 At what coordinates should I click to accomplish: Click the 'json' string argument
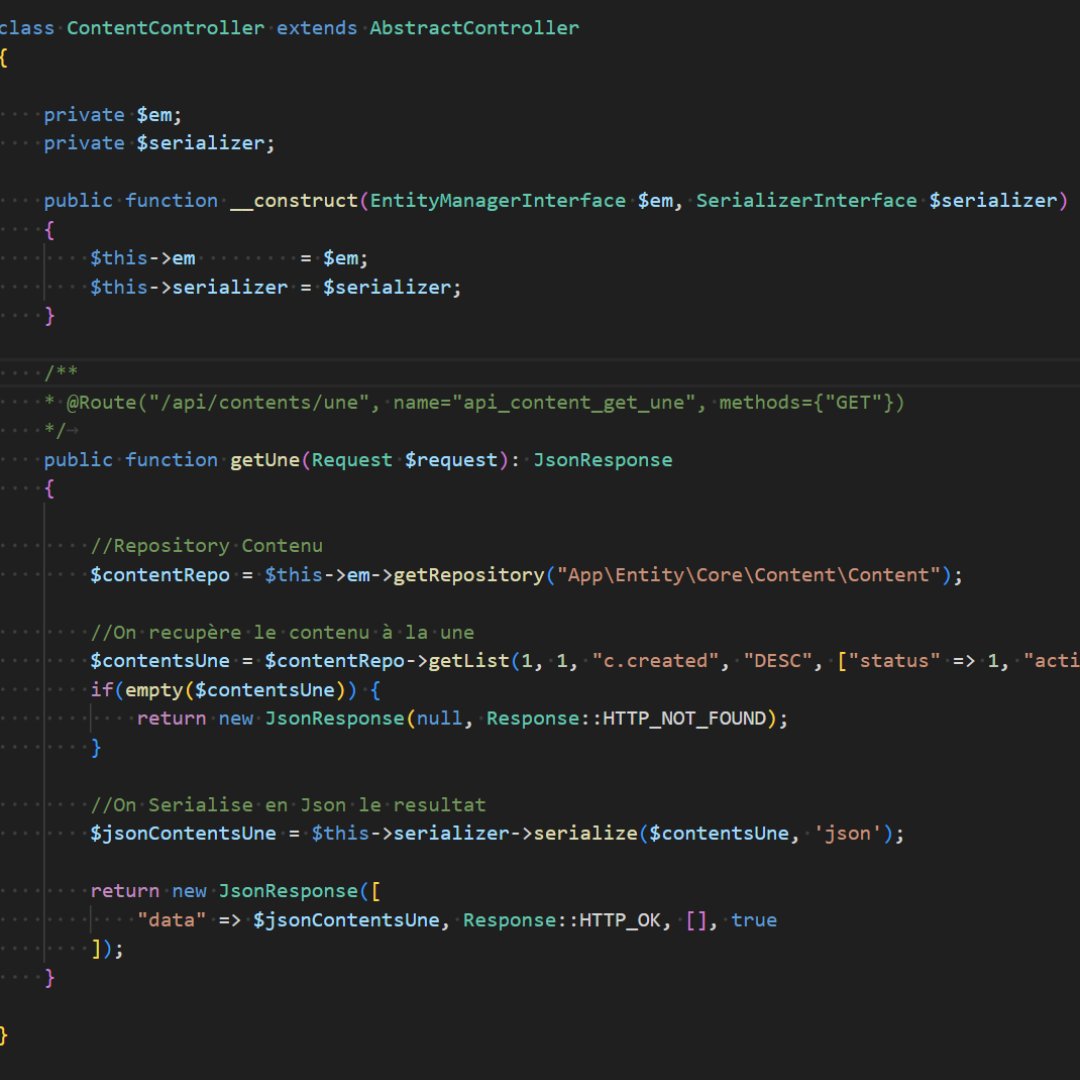(847, 833)
